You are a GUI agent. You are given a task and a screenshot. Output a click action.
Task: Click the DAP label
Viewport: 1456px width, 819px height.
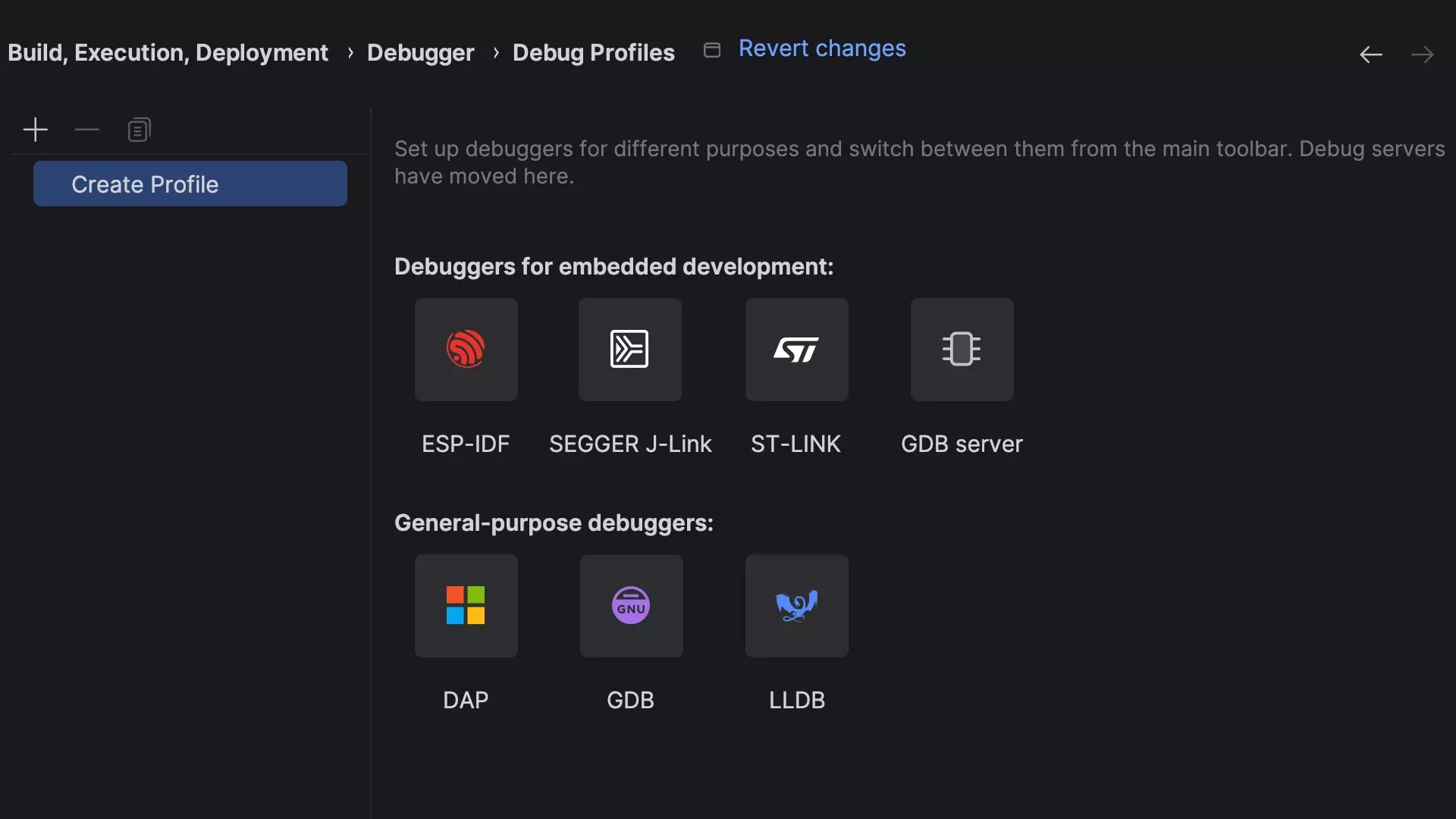click(466, 700)
